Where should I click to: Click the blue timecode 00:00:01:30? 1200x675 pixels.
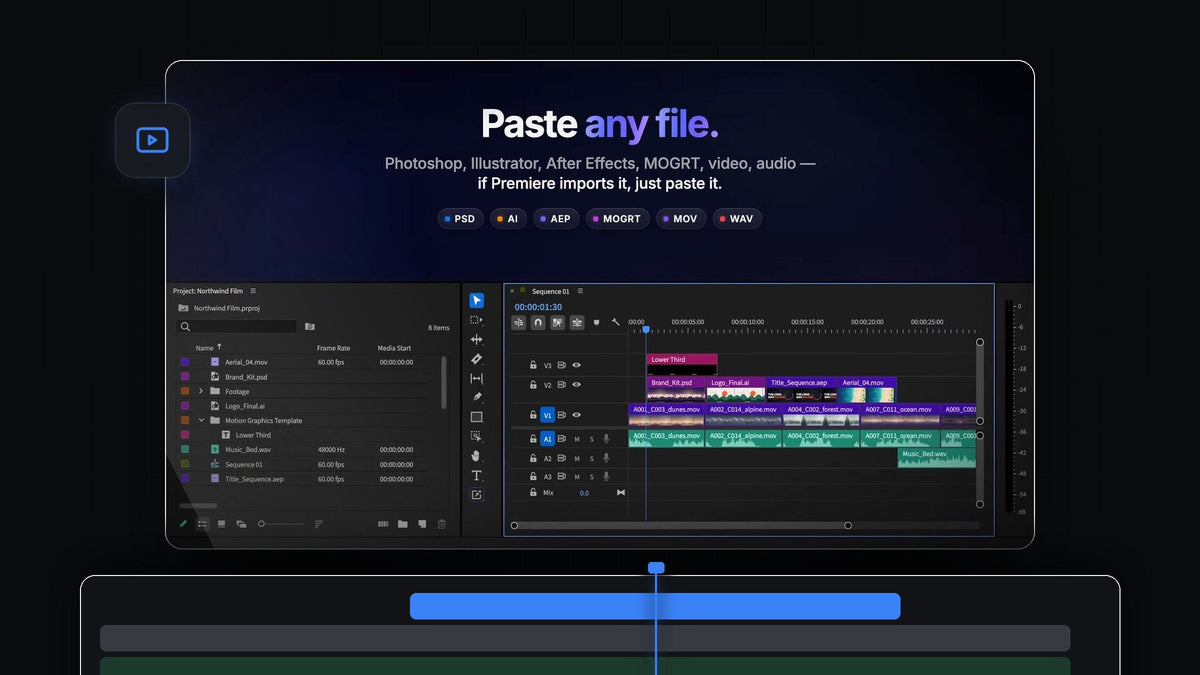point(538,307)
